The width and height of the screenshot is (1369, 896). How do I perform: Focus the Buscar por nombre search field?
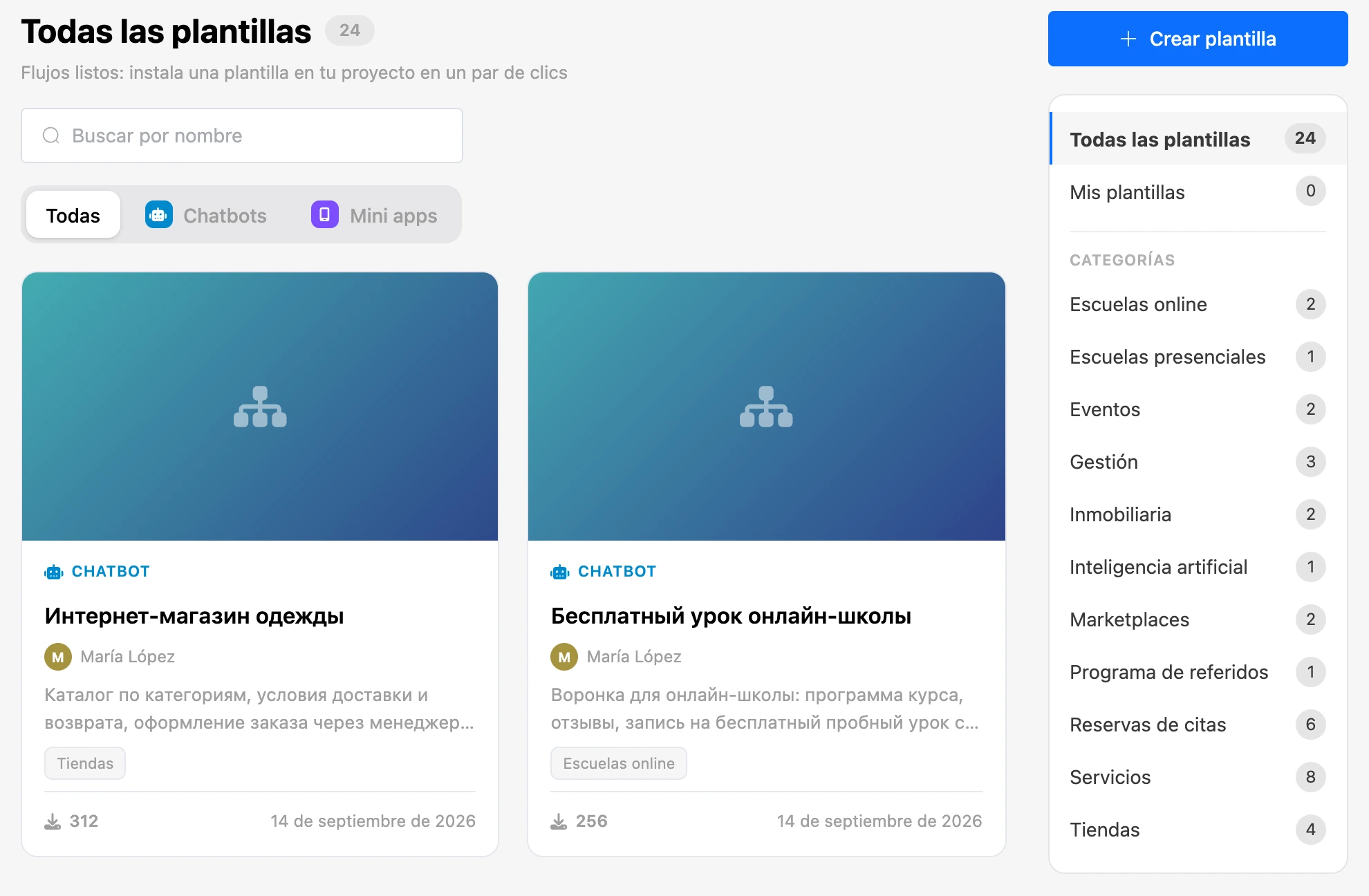(x=242, y=136)
